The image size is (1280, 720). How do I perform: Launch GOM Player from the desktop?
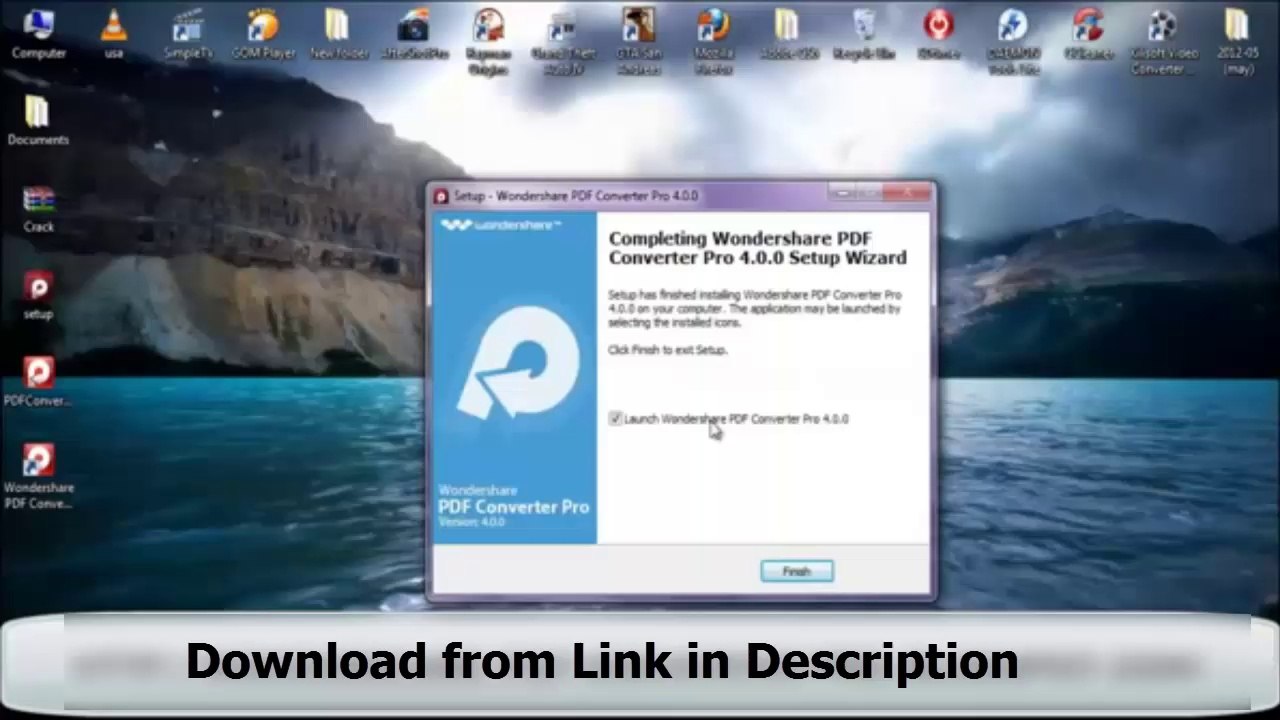pyautogui.click(x=263, y=33)
